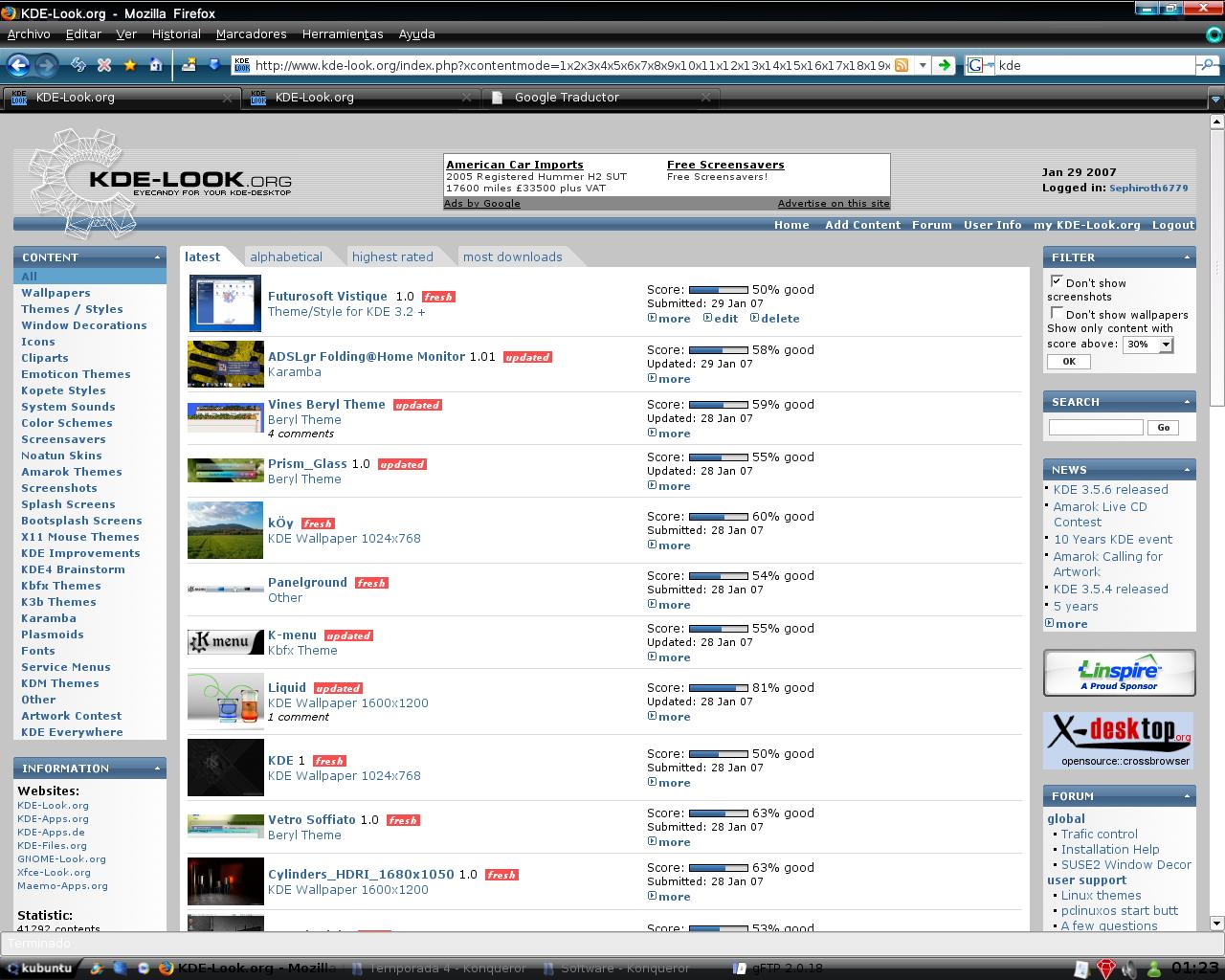The image size is (1225, 980).
Task: Click the green Go arrow button
Action: [x=945, y=65]
